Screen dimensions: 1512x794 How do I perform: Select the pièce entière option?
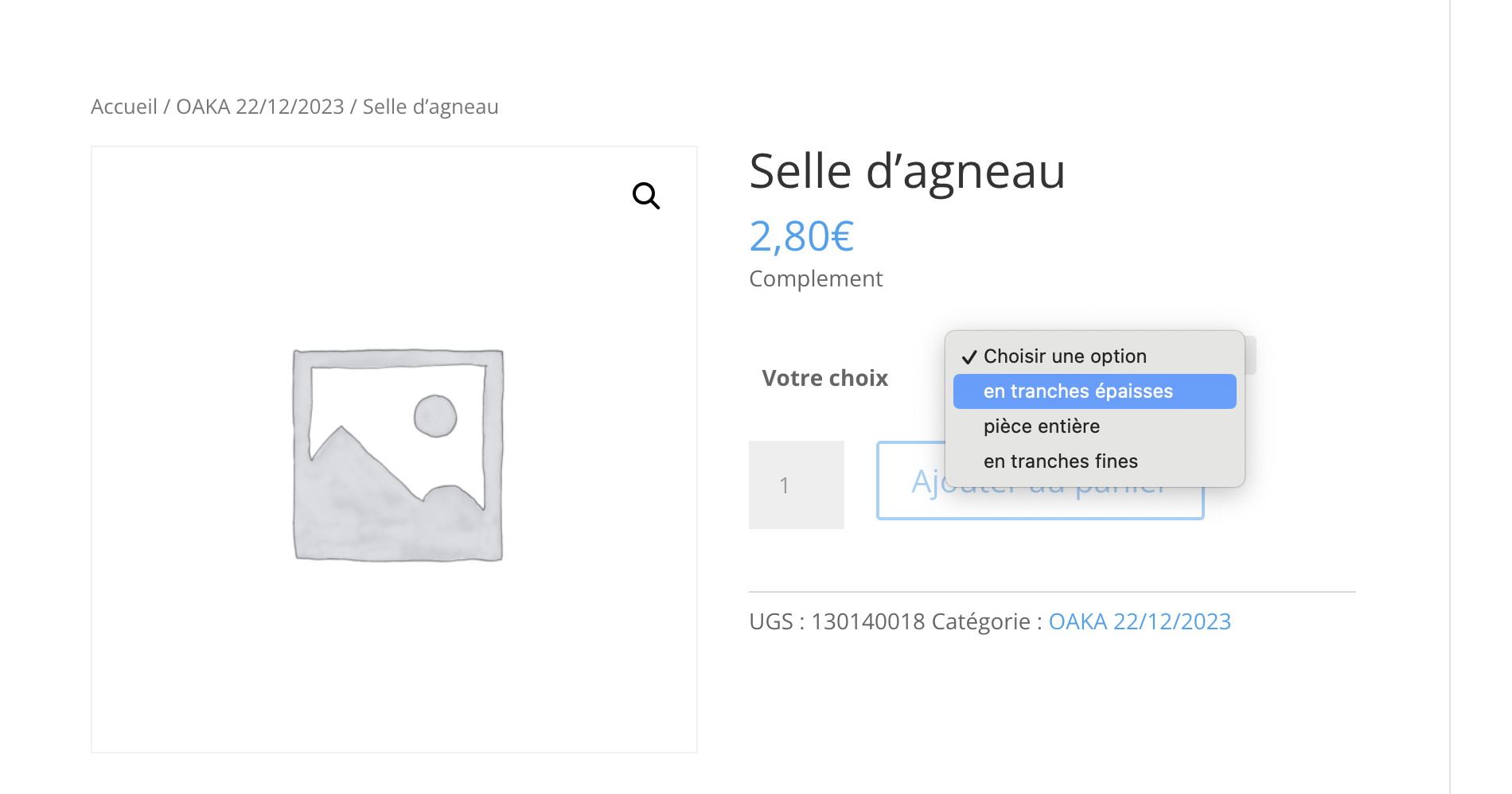coord(1042,426)
